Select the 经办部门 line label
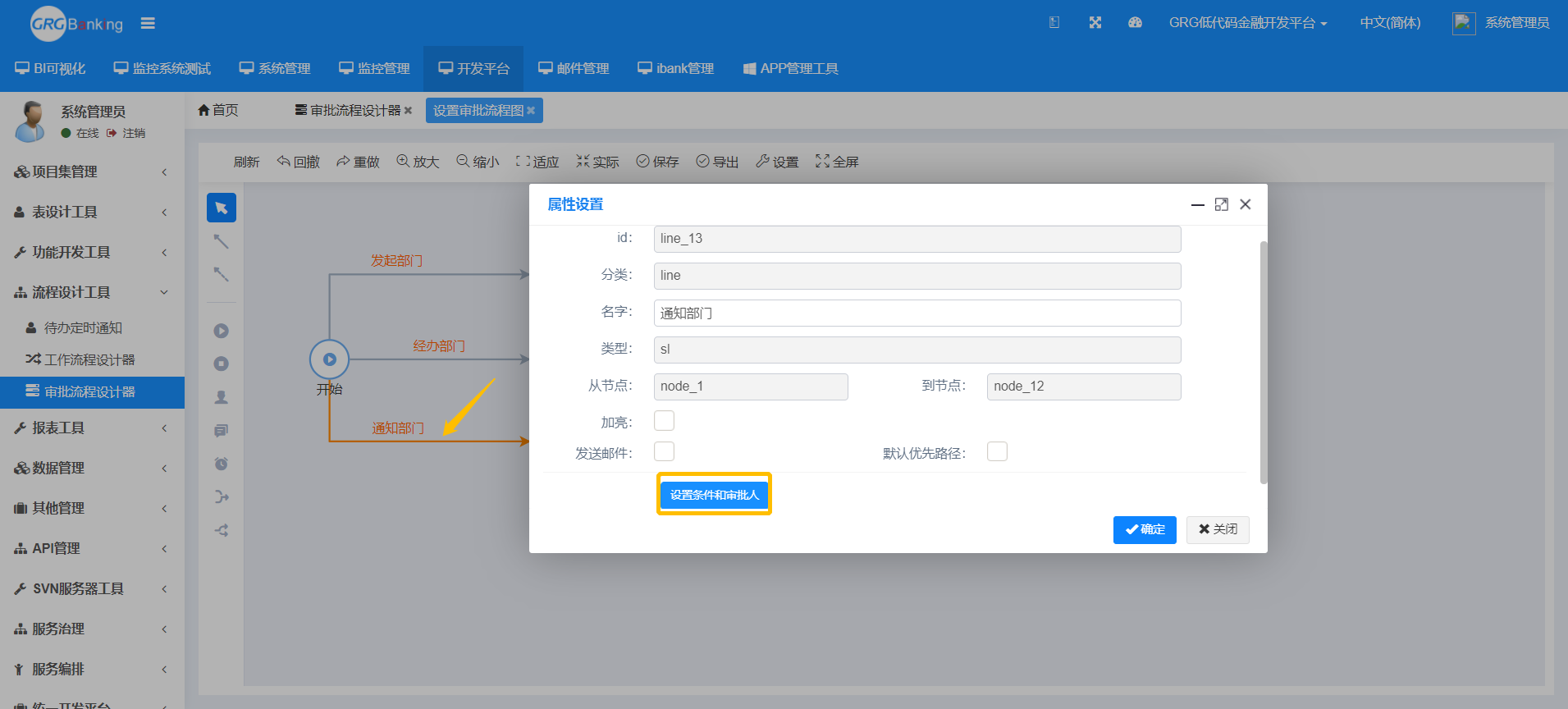Screen dimensions: 1568x709 tap(439, 345)
